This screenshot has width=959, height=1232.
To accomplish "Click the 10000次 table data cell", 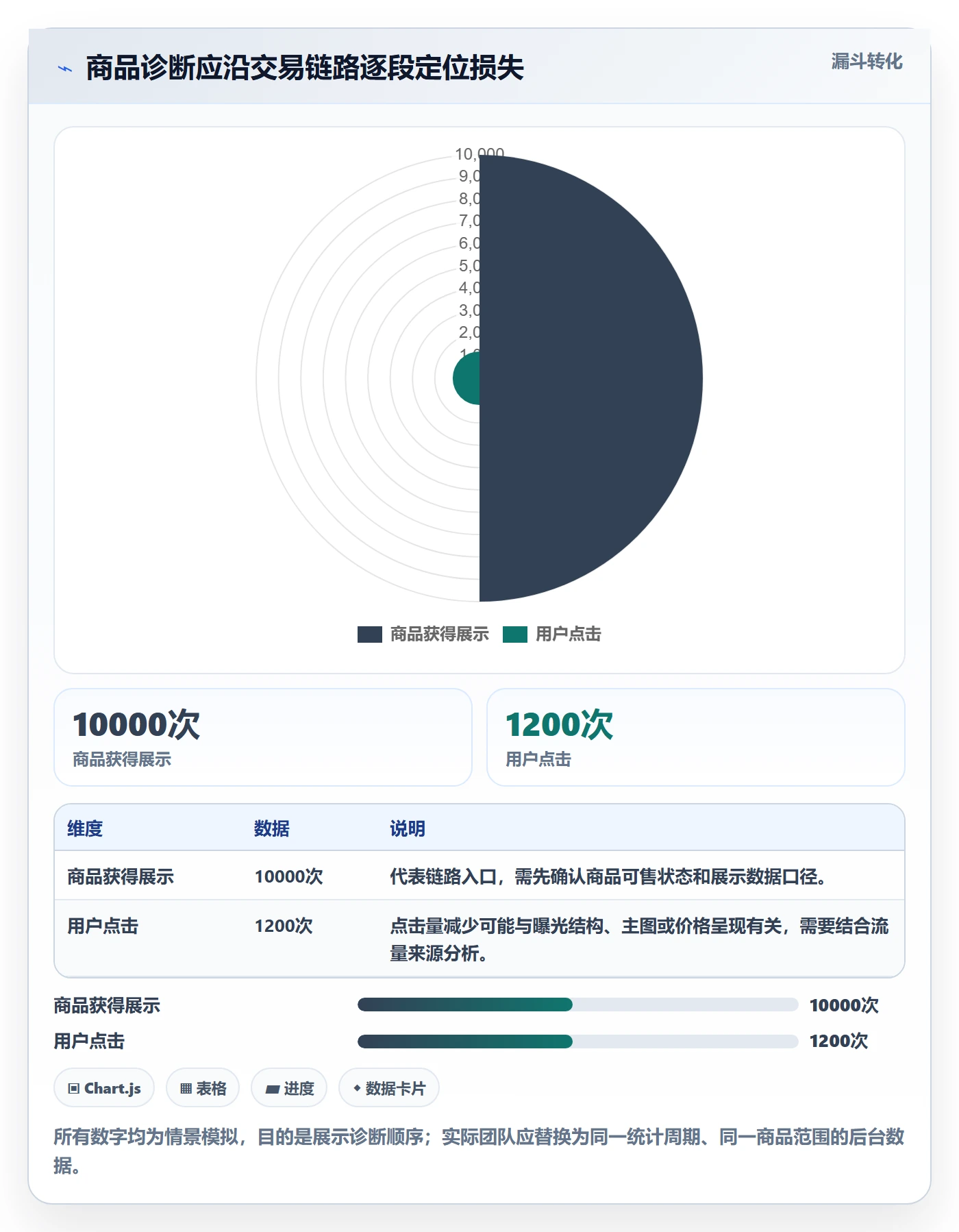I will tap(288, 876).
